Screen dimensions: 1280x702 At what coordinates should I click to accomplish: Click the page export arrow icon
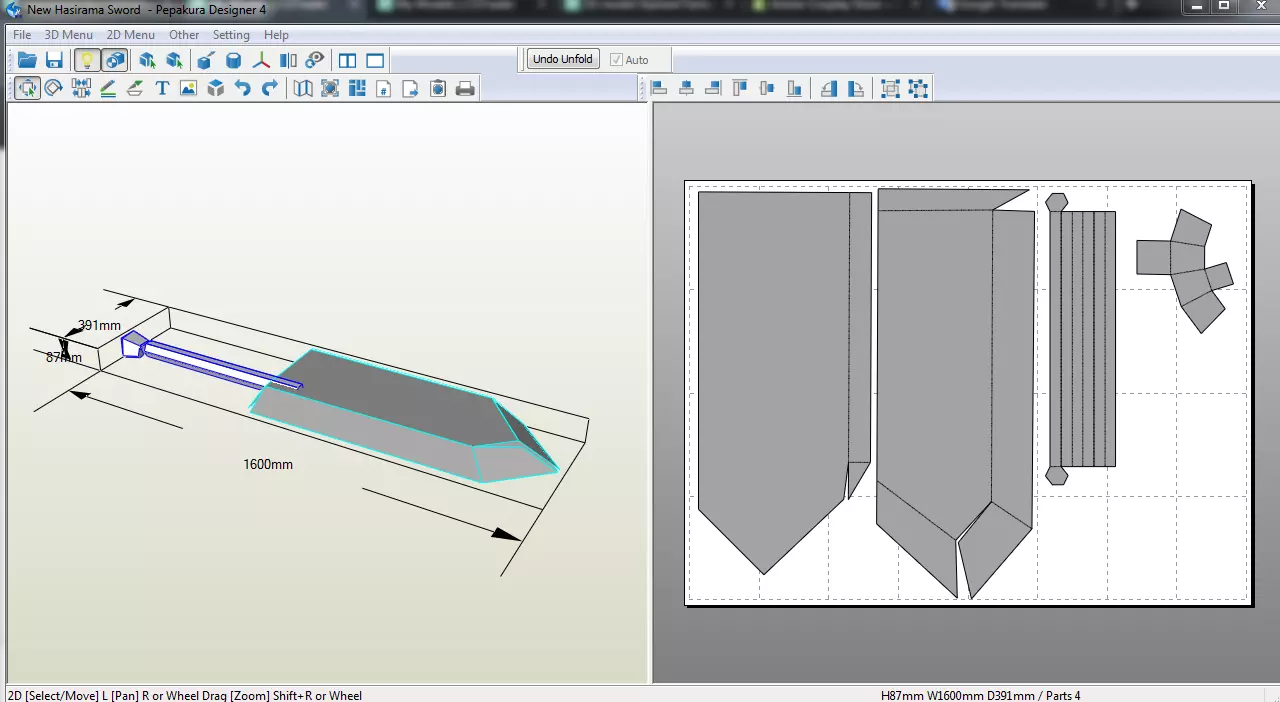410,88
